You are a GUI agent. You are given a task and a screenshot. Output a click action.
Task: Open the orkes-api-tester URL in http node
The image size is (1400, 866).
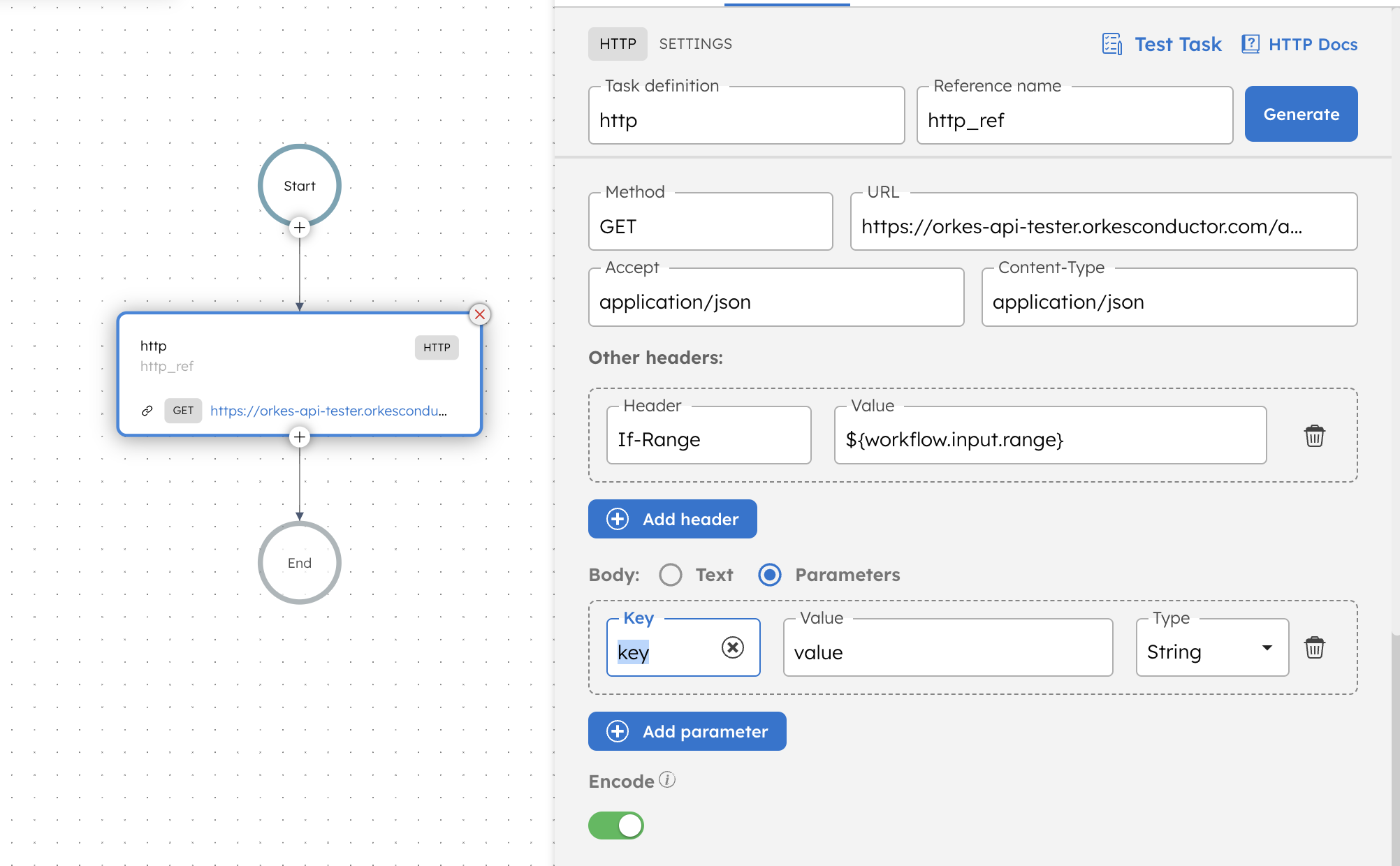[328, 411]
